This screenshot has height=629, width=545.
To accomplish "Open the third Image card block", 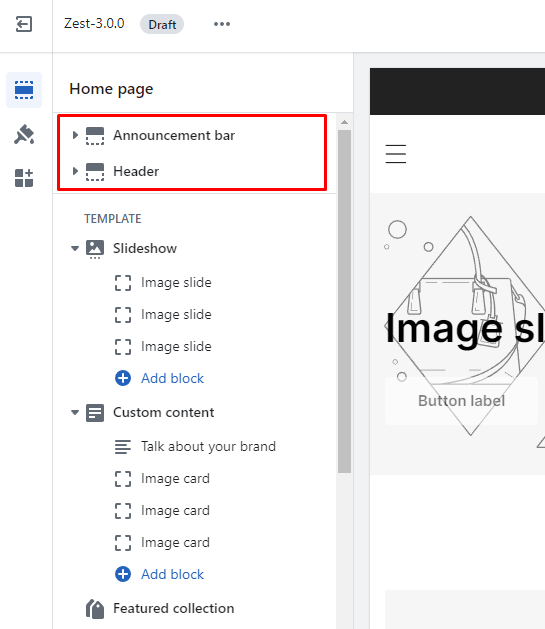I will (175, 543).
